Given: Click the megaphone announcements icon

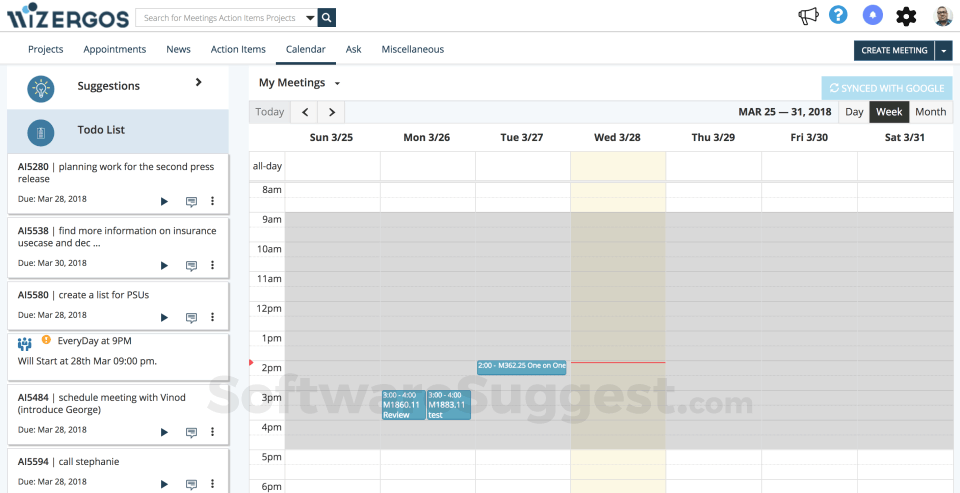Looking at the screenshot, I should 808,16.
